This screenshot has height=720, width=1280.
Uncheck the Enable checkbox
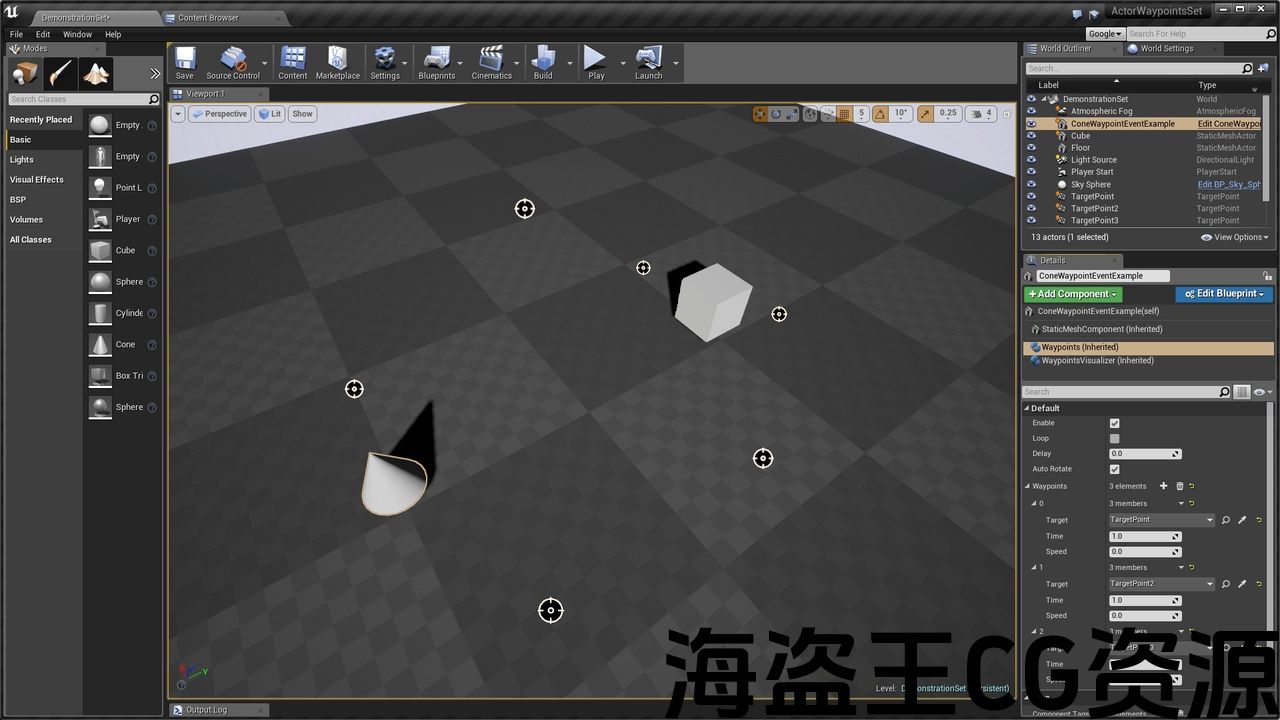pyautogui.click(x=1115, y=423)
